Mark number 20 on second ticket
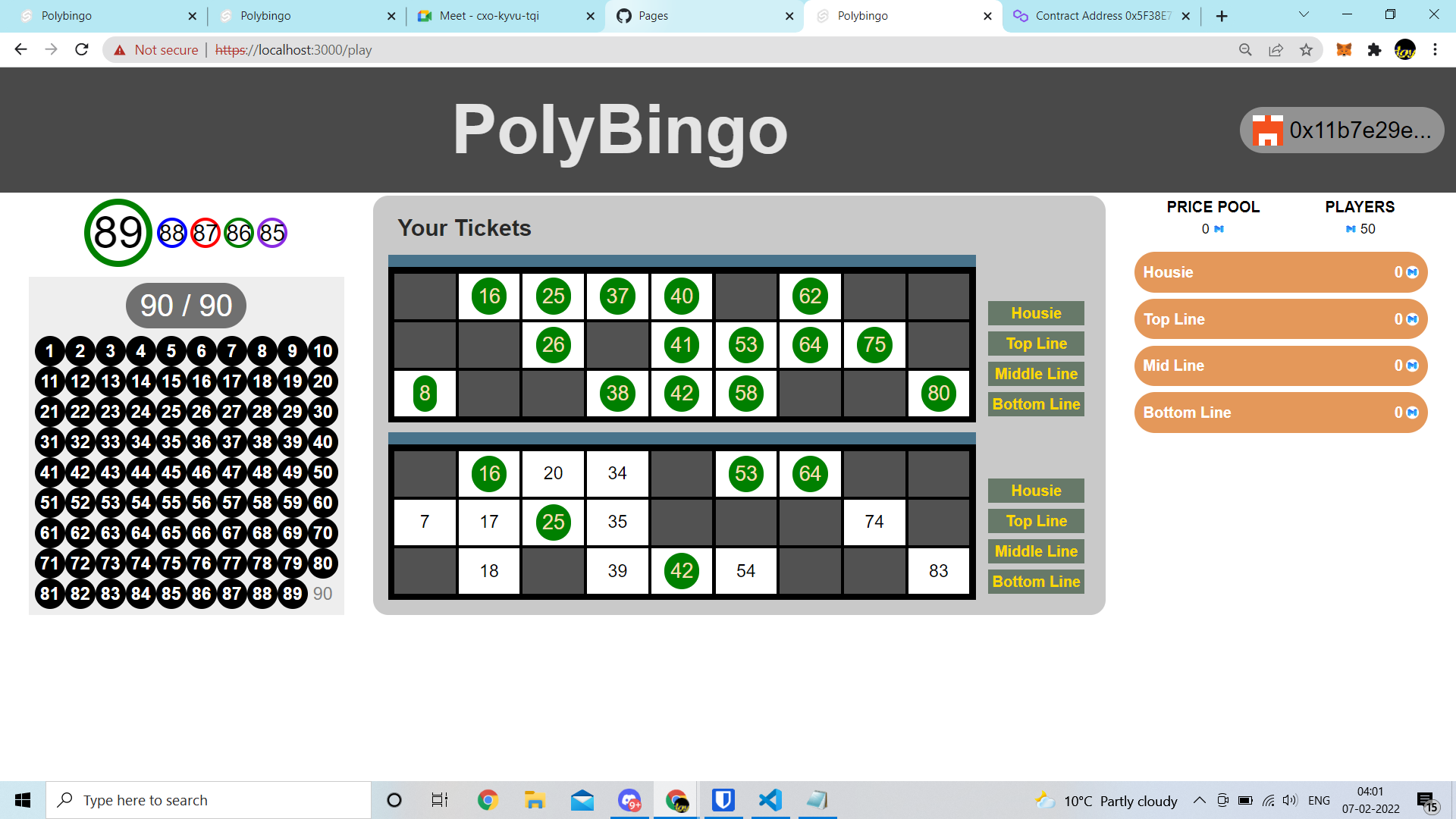Viewport: 1456px width, 819px height. click(x=554, y=473)
